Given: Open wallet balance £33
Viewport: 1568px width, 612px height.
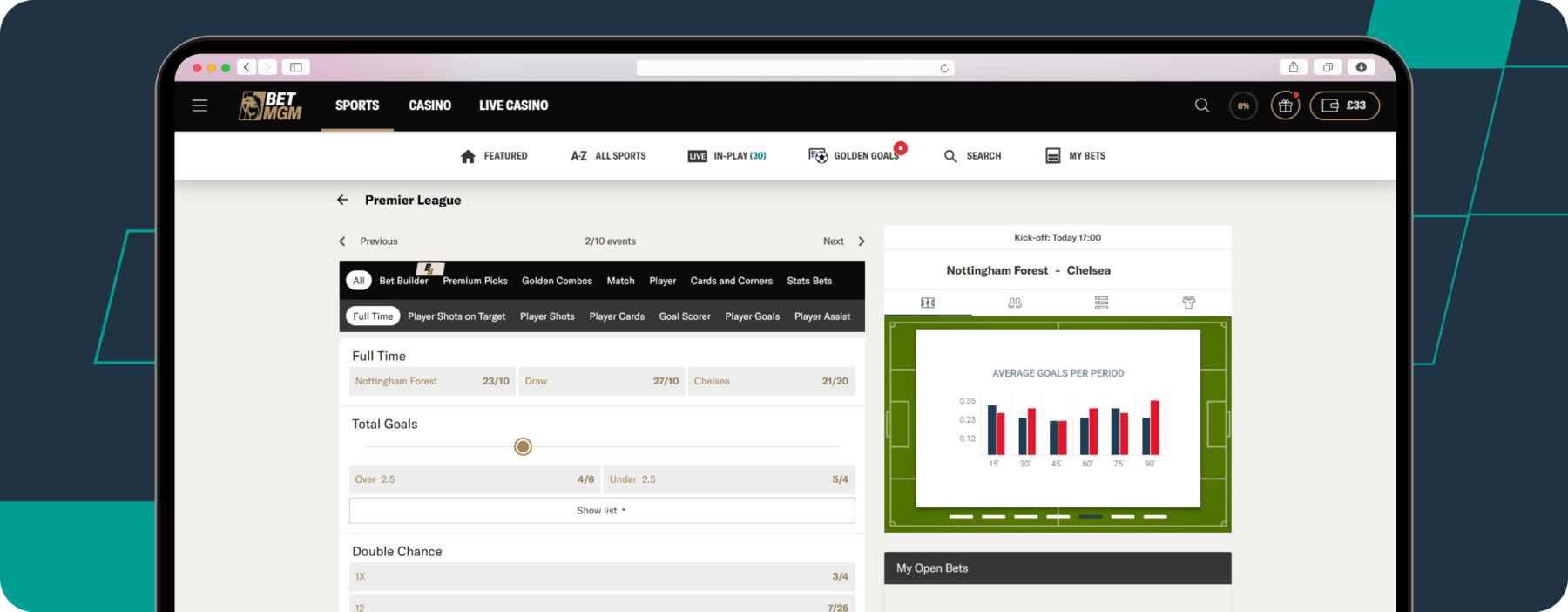Looking at the screenshot, I should pyautogui.click(x=1344, y=105).
